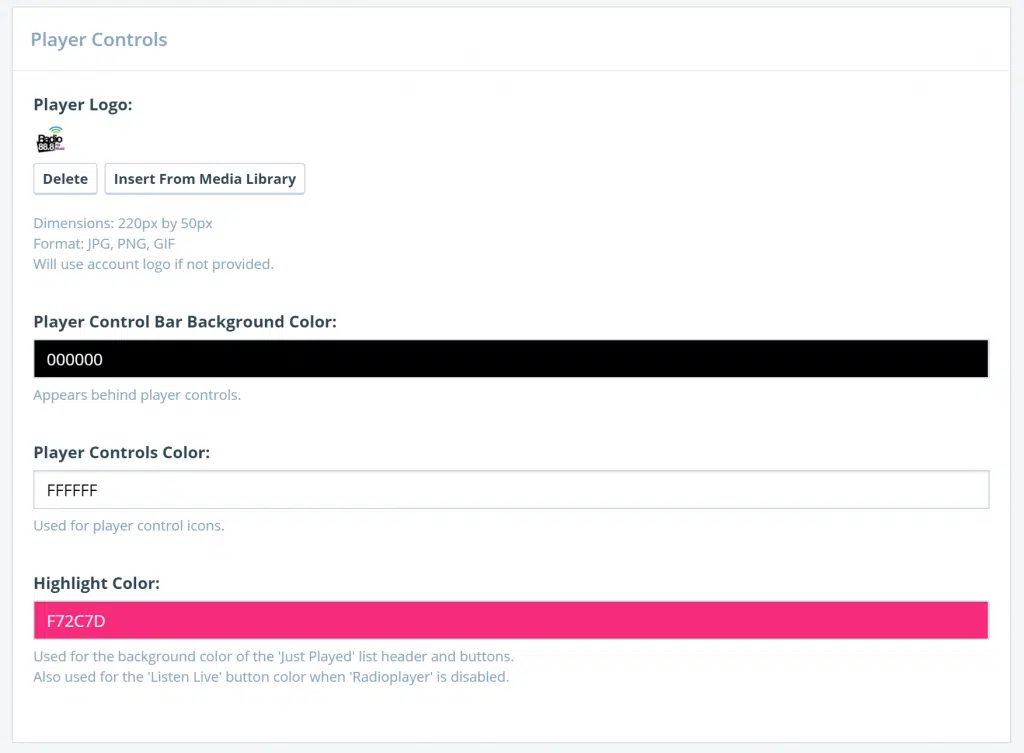
Task: Click the Player Controls Color label
Action: (122, 452)
